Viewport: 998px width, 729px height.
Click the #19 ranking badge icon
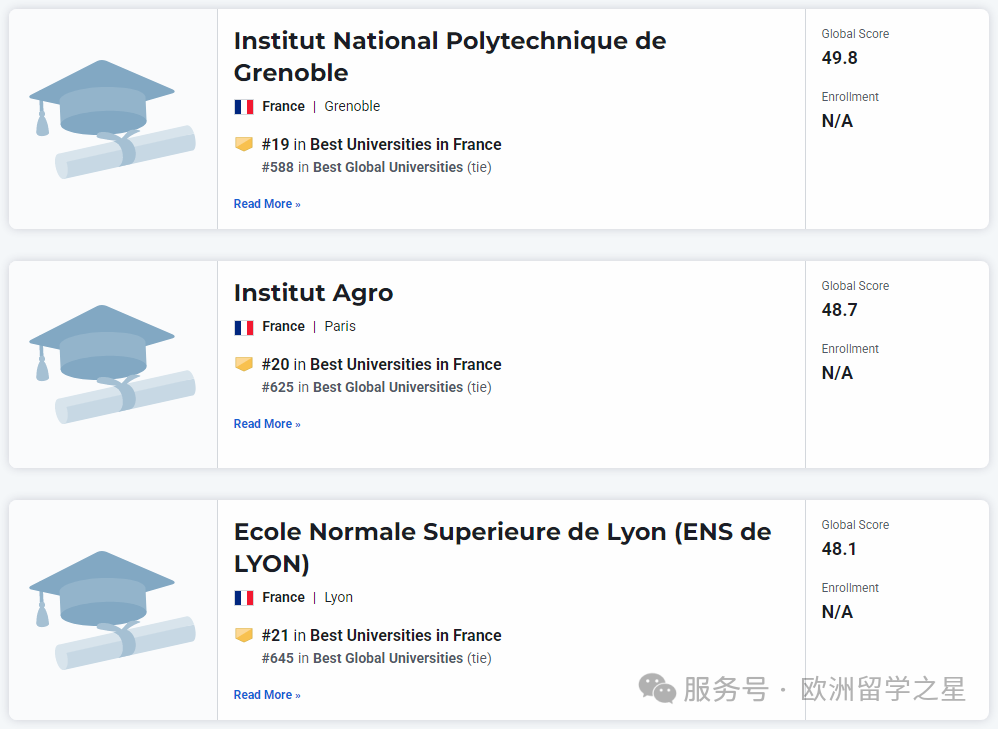coord(244,144)
